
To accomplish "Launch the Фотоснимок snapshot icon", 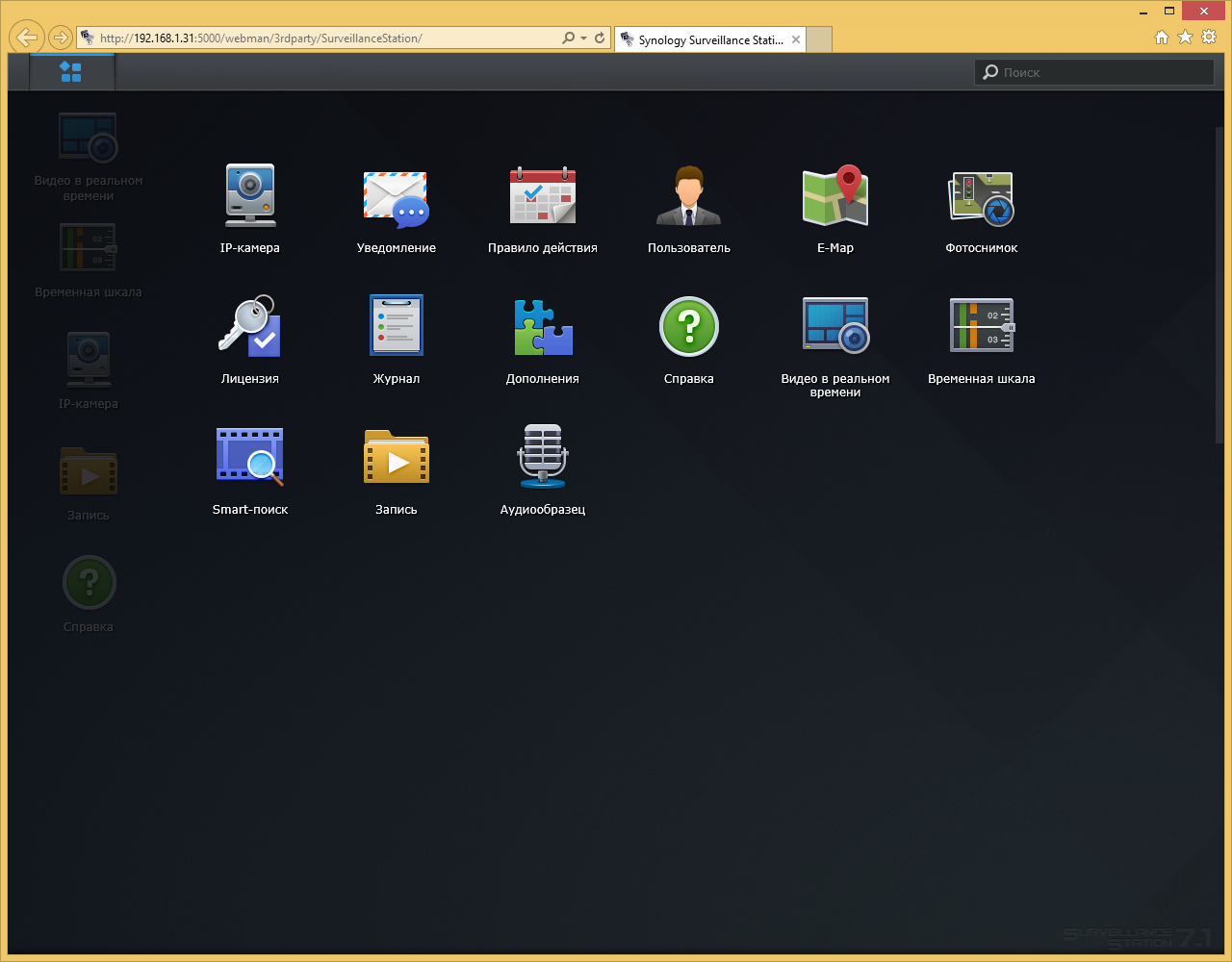I will coord(981,198).
